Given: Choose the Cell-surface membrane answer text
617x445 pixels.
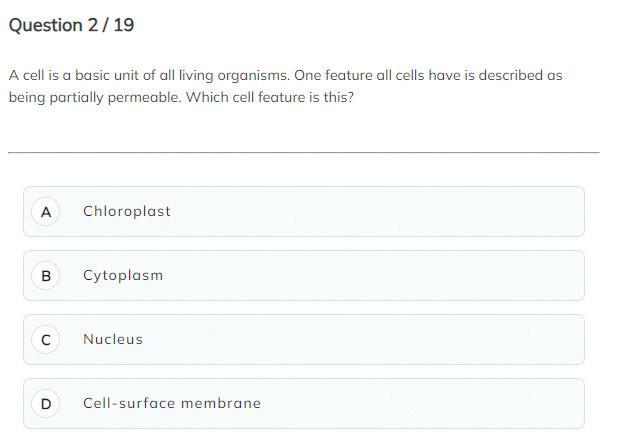Looking at the screenshot, I should pyautogui.click(x=171, y=403).
